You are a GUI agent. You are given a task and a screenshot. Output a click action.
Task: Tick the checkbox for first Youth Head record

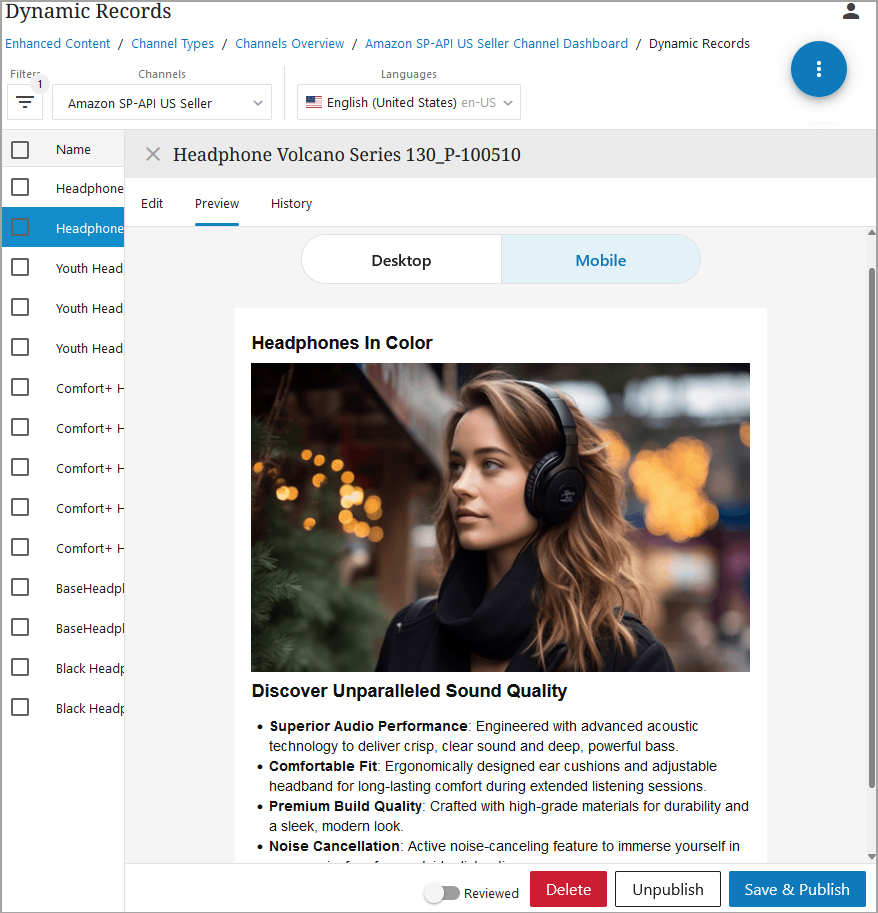click(20, 268)
